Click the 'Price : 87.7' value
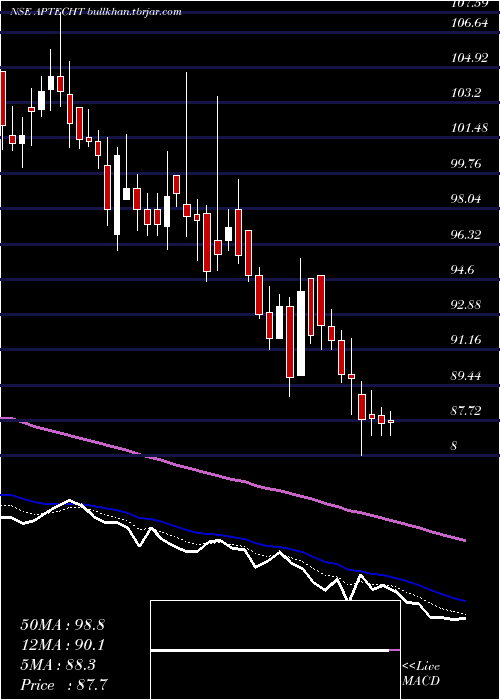500x700 pixels. coord(63,685)
